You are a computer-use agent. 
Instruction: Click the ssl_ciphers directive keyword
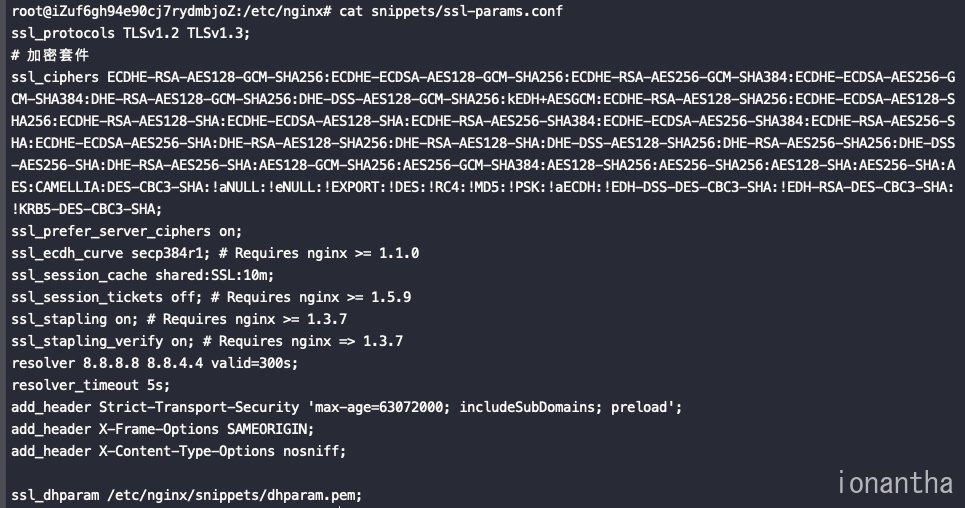coord(55,78)
